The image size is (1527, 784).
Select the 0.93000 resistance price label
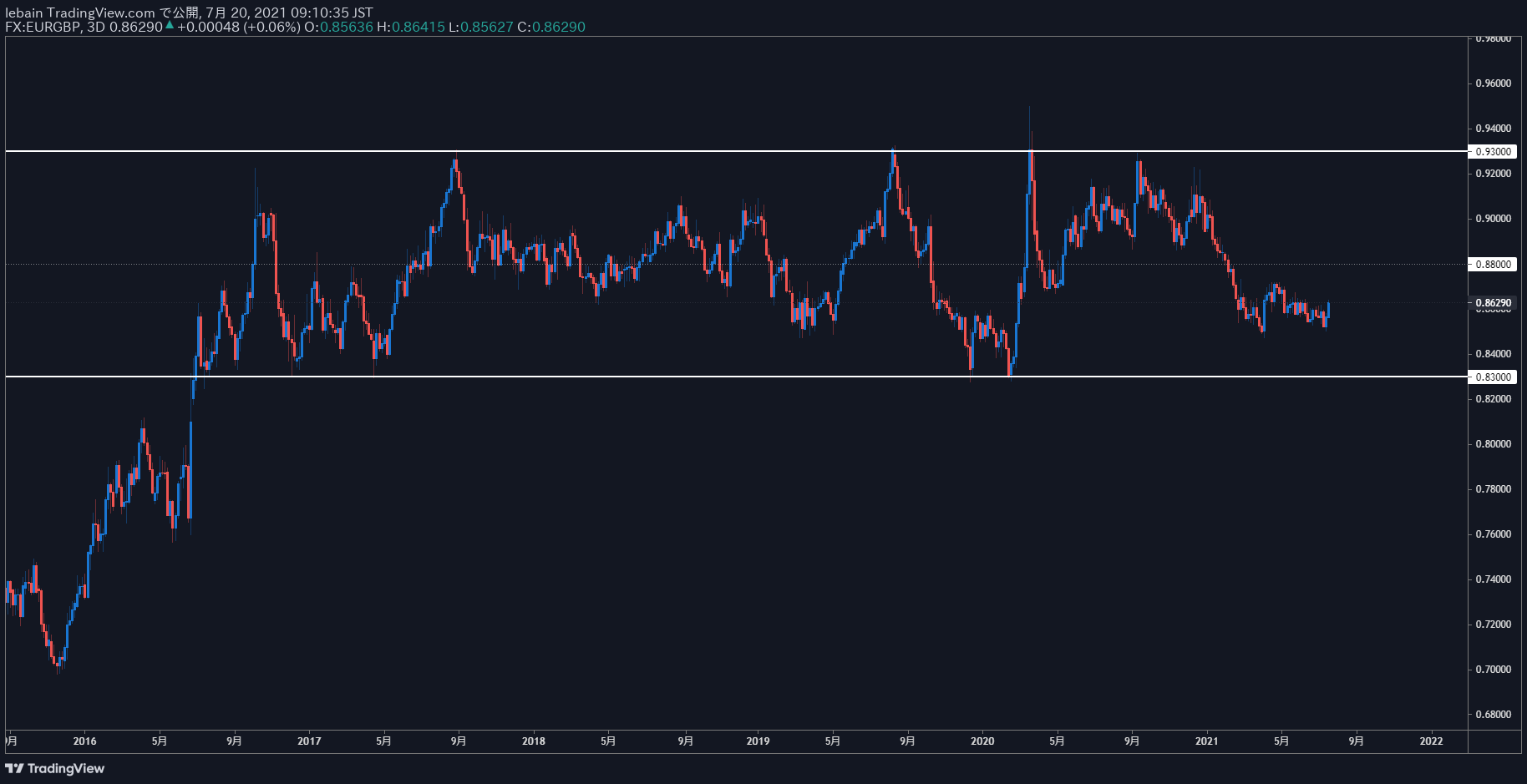pos(1493,152)
